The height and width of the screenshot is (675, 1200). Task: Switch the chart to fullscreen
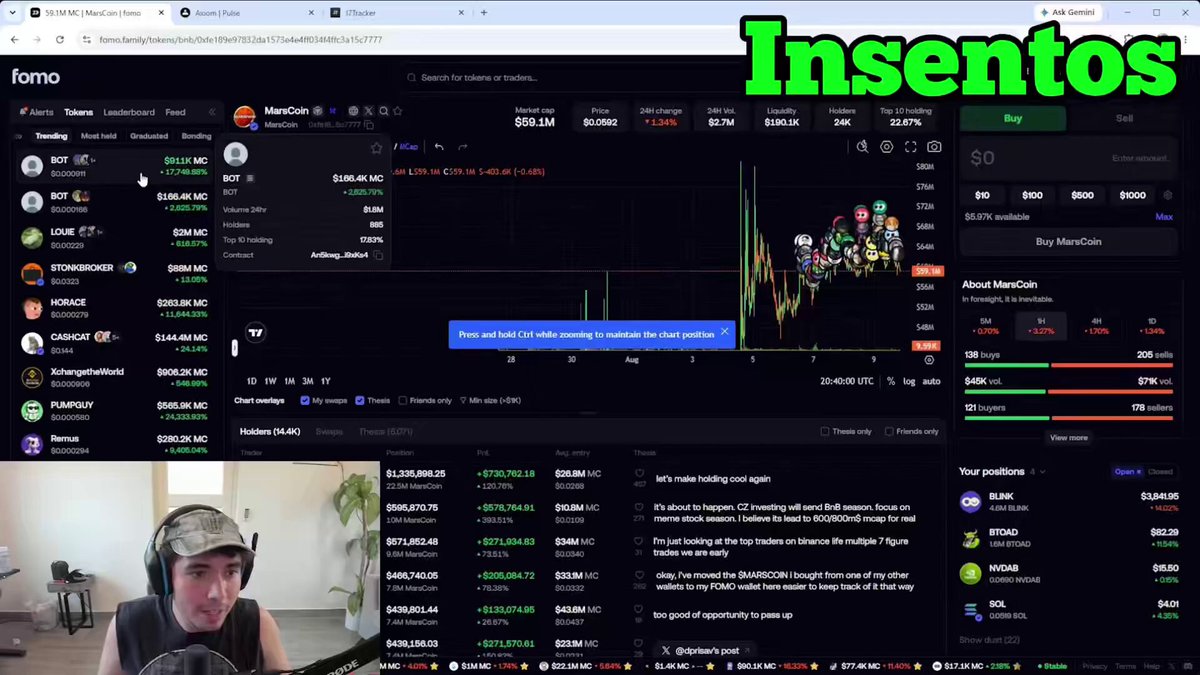[910, 147]
